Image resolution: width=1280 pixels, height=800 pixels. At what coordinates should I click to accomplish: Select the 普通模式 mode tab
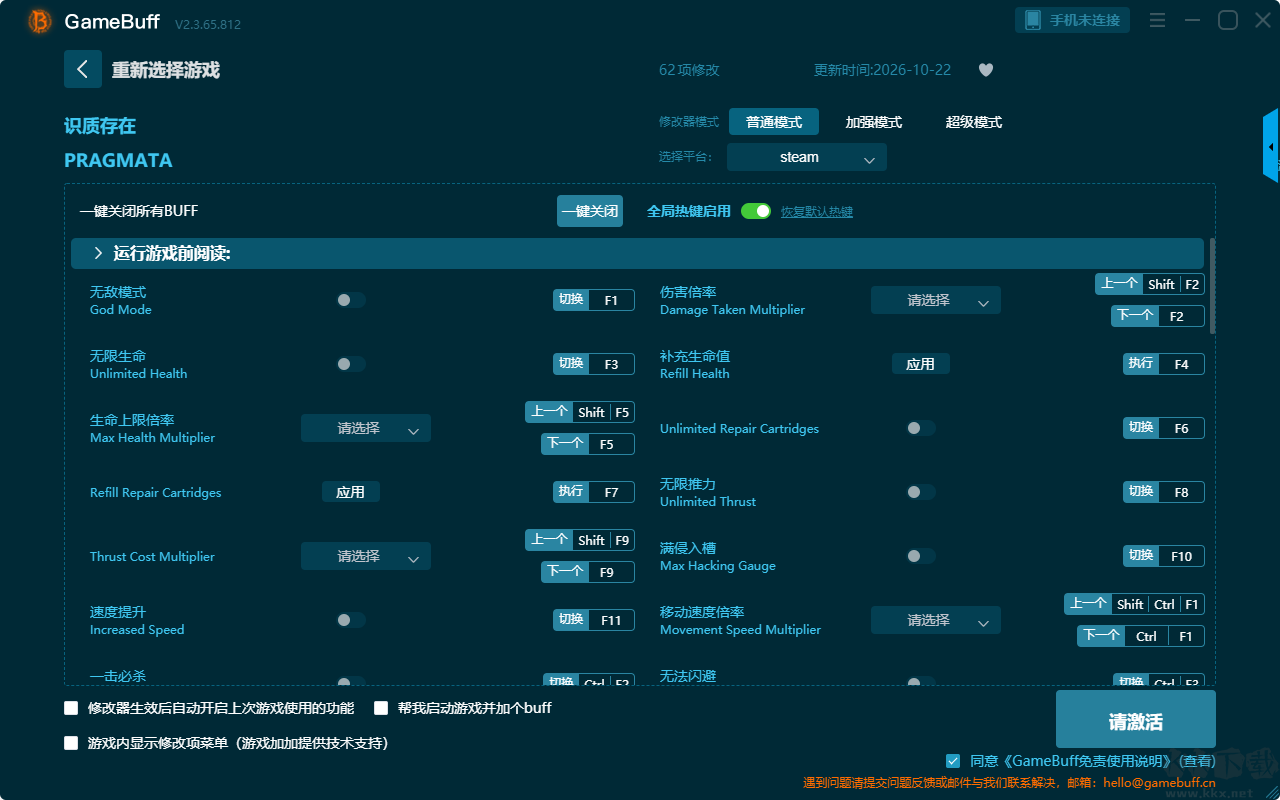(x=774, y=122)
